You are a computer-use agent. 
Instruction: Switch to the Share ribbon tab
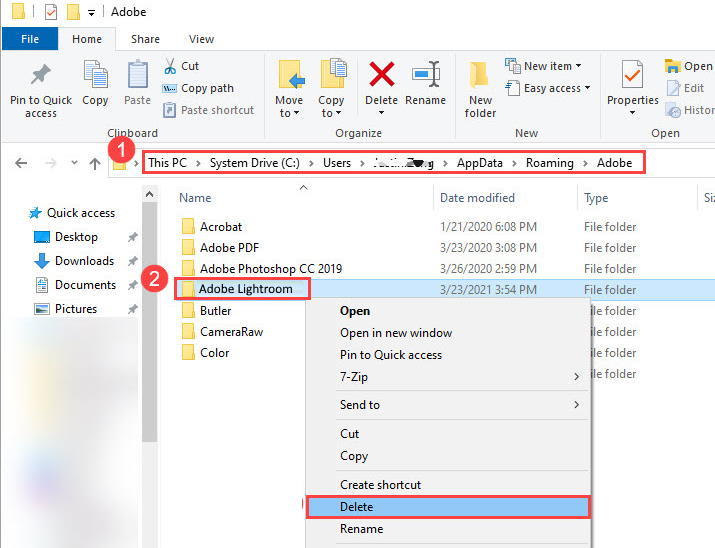pos(145,39)
